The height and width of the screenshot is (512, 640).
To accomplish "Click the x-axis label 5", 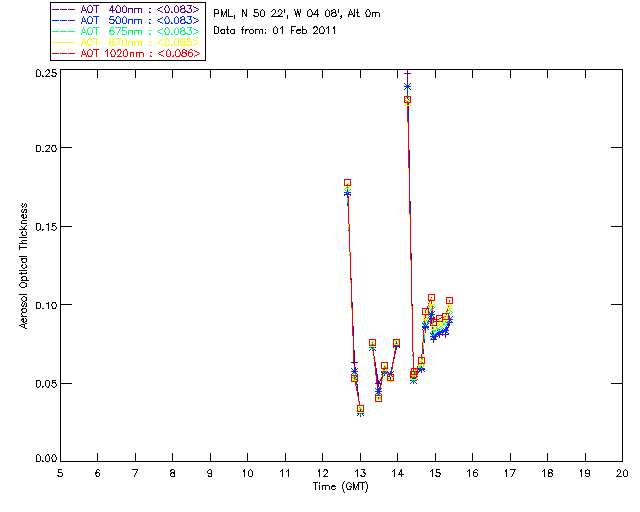I will coord(60,474).
